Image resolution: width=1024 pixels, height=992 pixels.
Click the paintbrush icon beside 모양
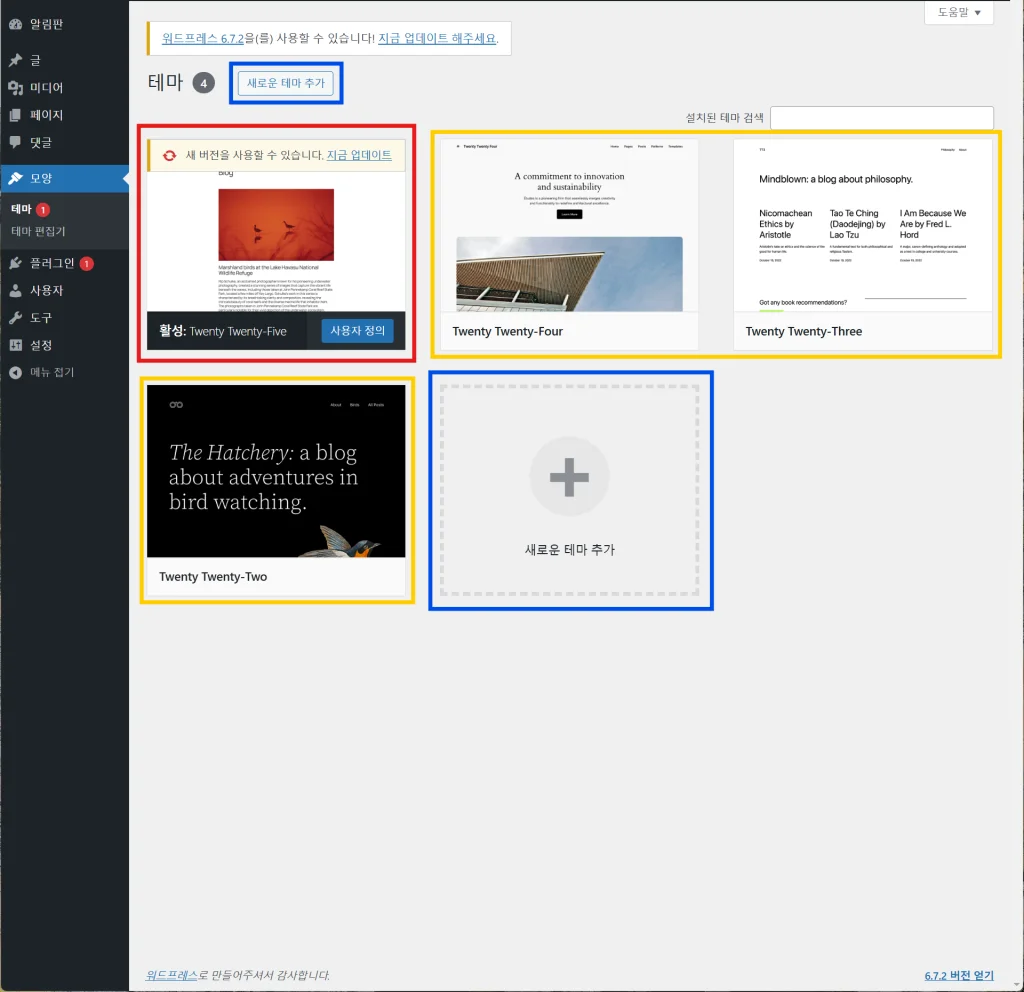point(16,178)
